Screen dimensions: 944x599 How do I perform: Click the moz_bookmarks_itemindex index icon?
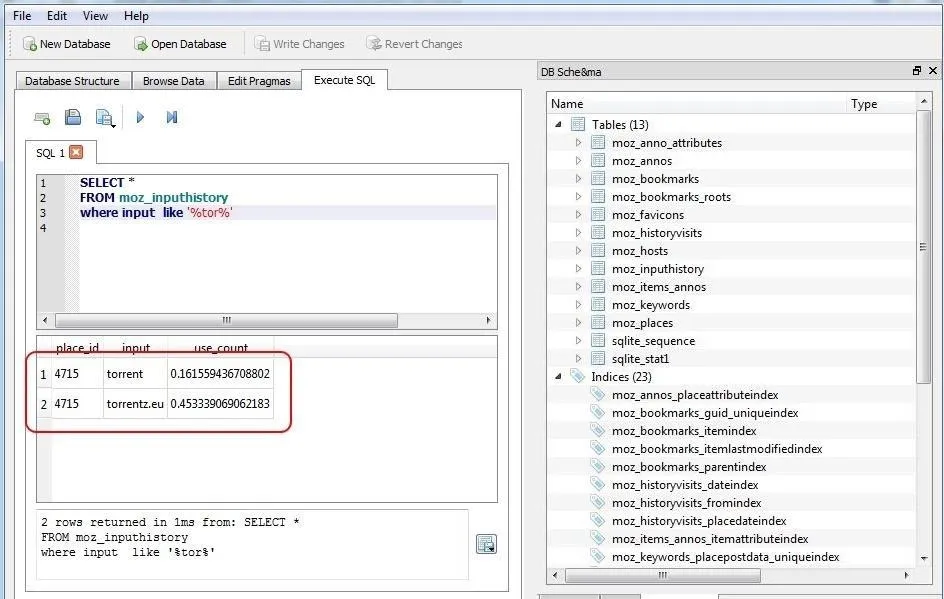point(597,430)
